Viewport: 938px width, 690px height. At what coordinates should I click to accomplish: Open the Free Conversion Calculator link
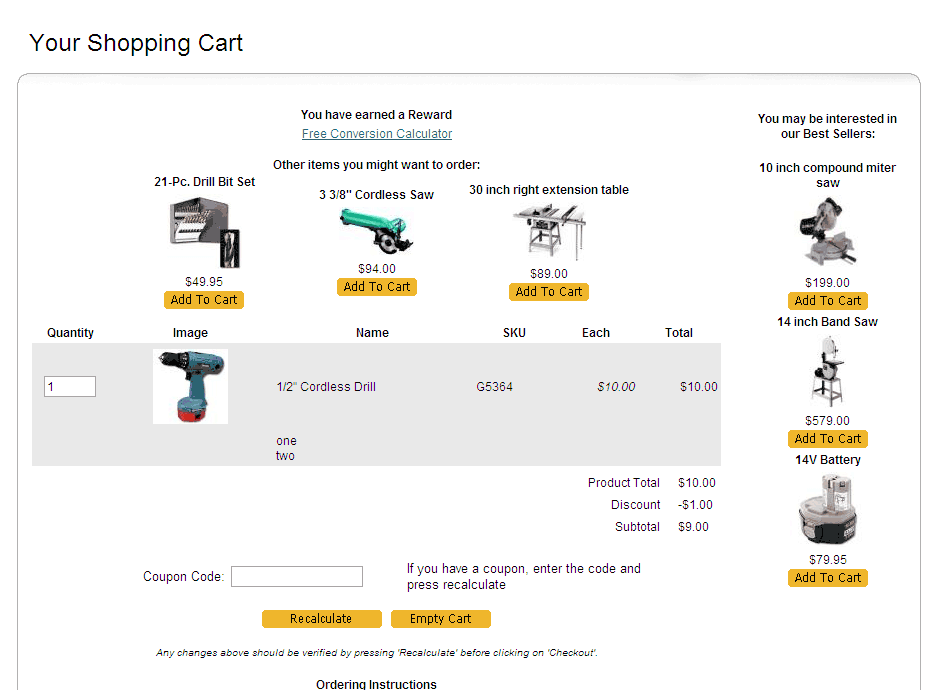pos(377,134)
